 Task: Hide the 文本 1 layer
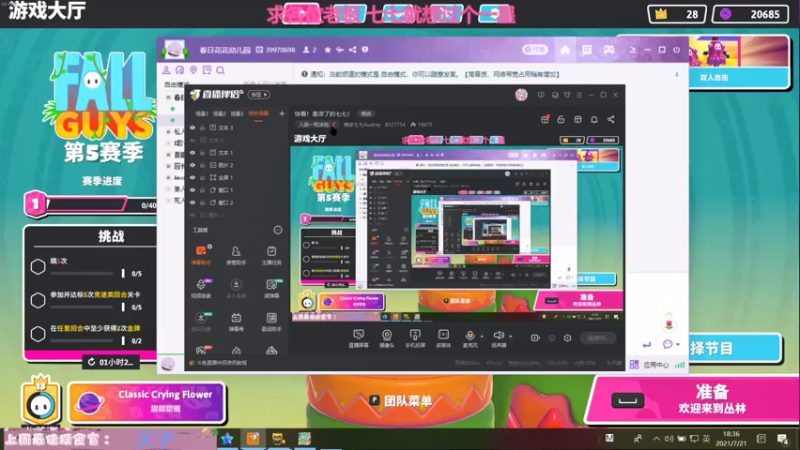click(192, 153)
